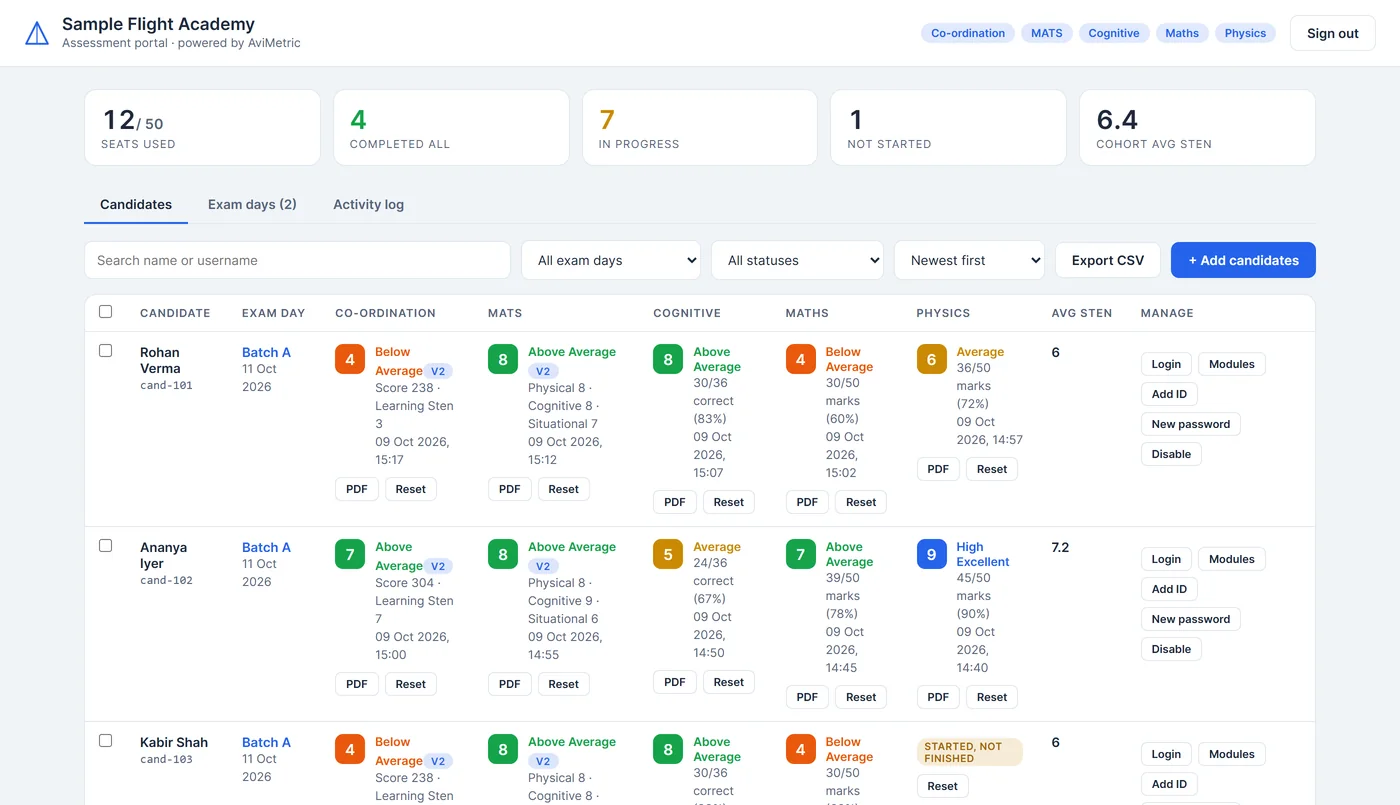Screen dimensions: 1400x805
Task: Click the Avg Sten column header
Action: point(1082,313)
